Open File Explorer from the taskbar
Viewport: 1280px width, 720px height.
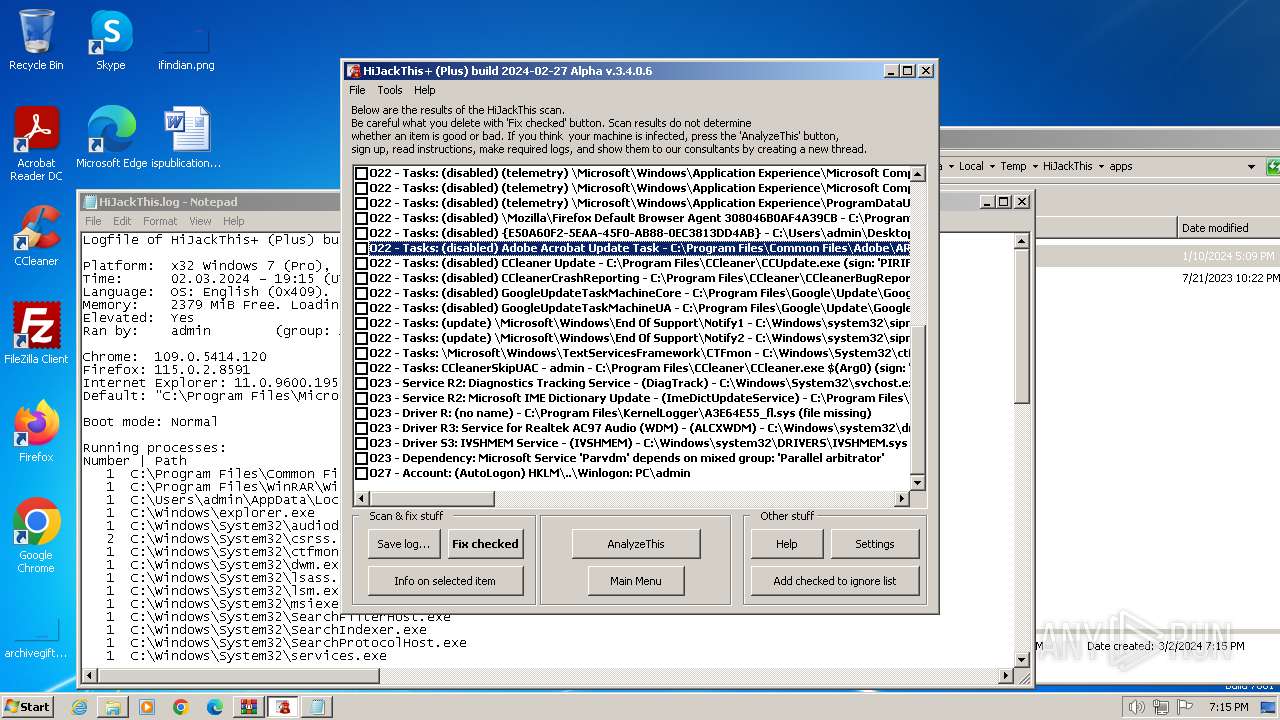click(113, 707)
